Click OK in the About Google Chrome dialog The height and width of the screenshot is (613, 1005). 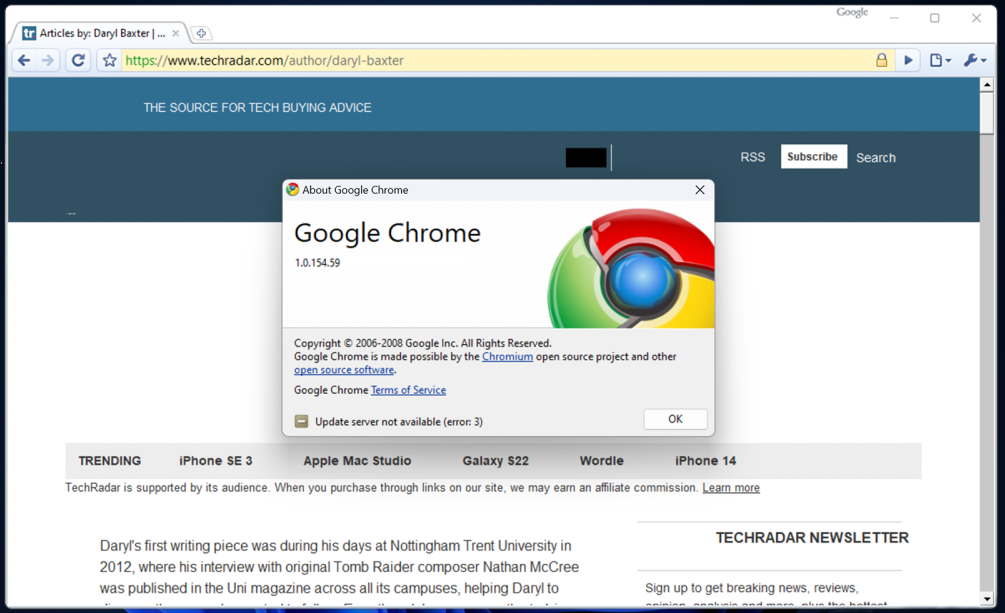pyautogui.click(x=676, y=419)
